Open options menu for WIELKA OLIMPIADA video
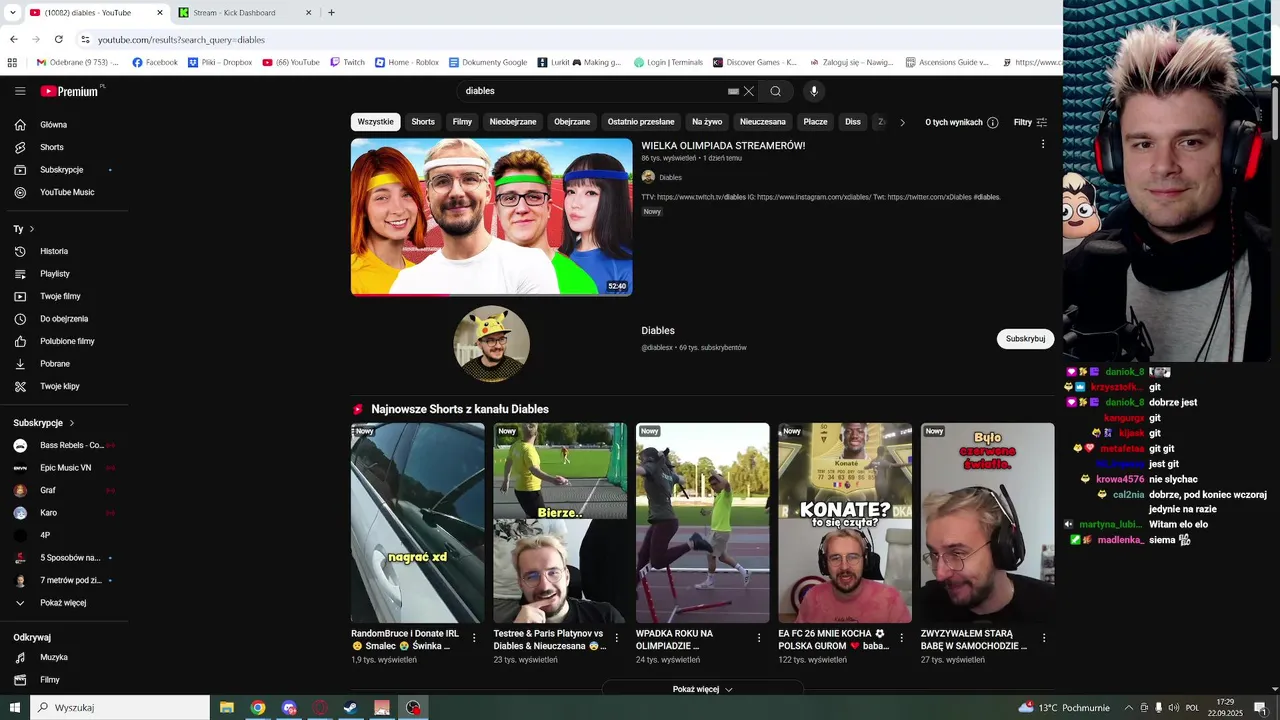This screenshot has width=1280, height=720. click(1043, 144)
